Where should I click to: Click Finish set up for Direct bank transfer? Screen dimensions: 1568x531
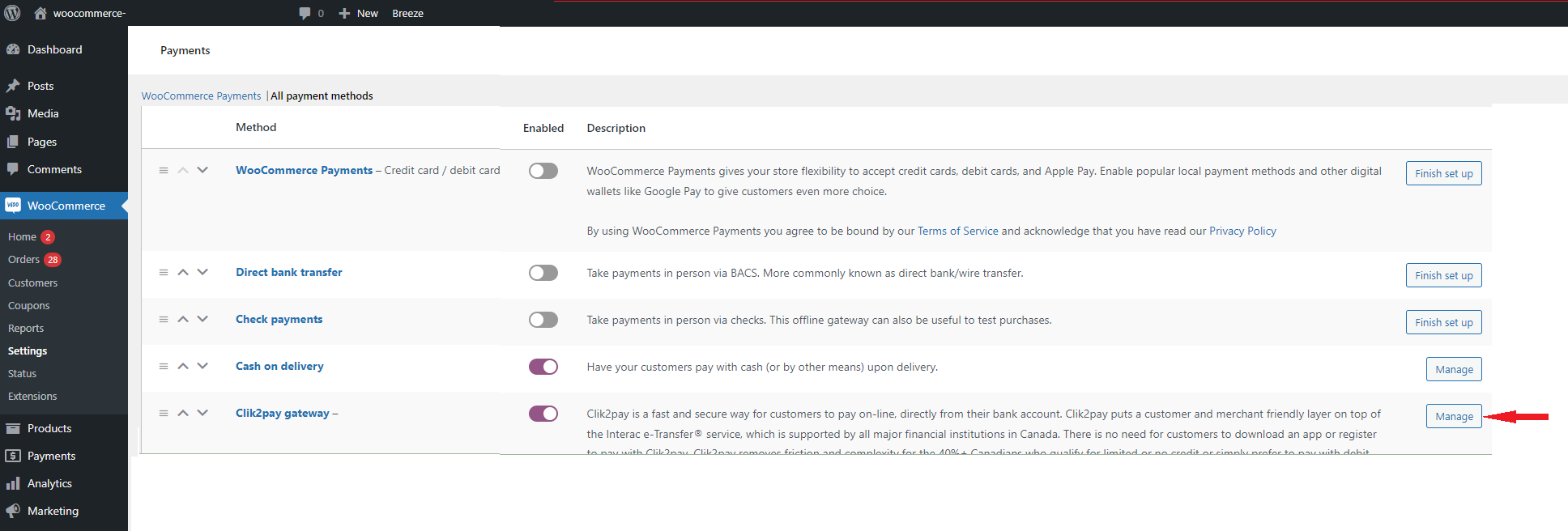[1444, 275]
